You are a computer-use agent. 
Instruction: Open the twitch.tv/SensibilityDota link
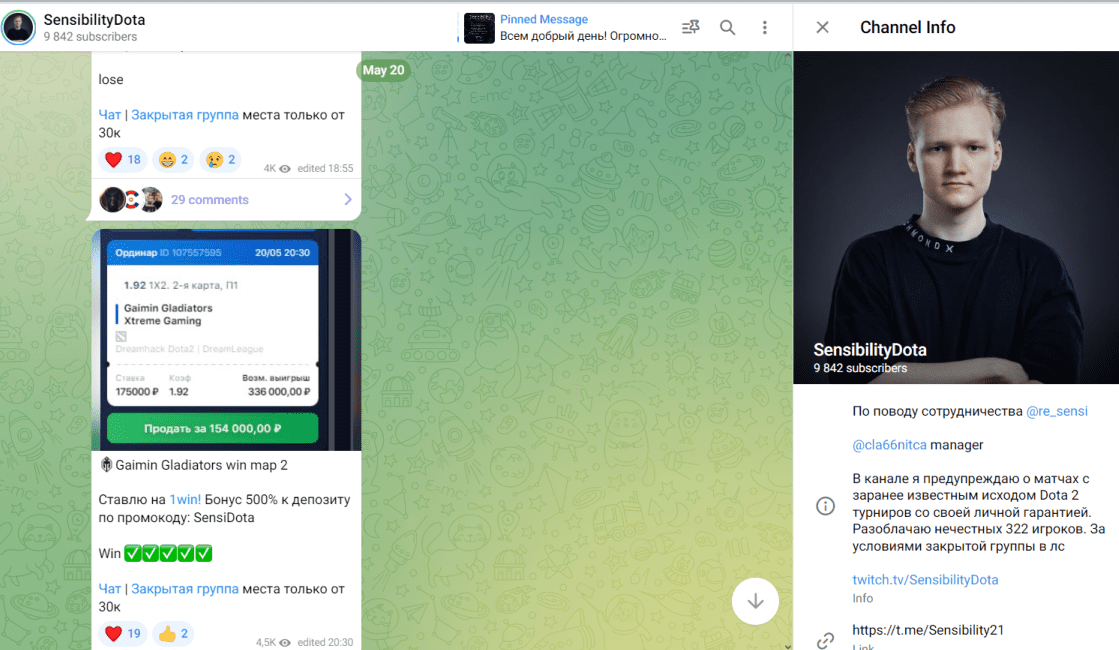[x=925, y=579]
